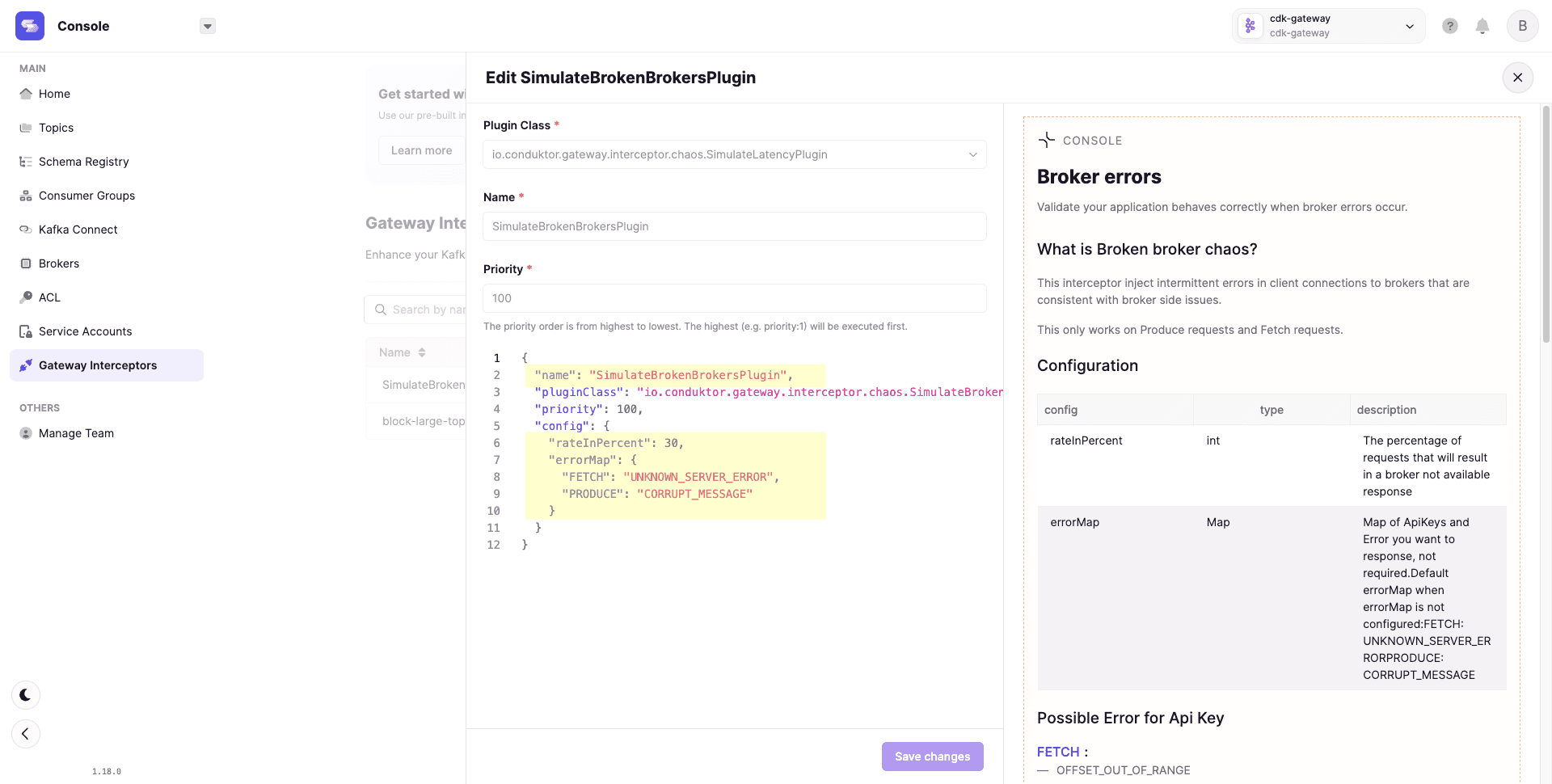The width and height of the screenshot is (1552, 784).
Task: Open the Plugin Class dropdown
Action: pos(734,154)
